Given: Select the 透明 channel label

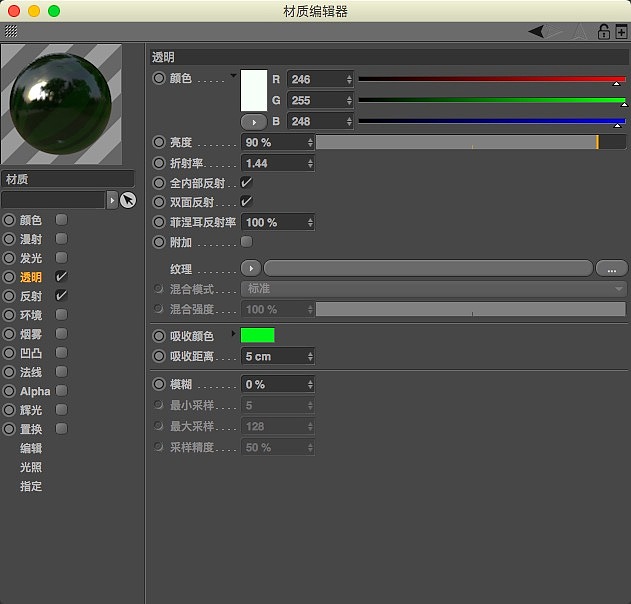Looking at the screenshot, I should [x=31, y=277].
